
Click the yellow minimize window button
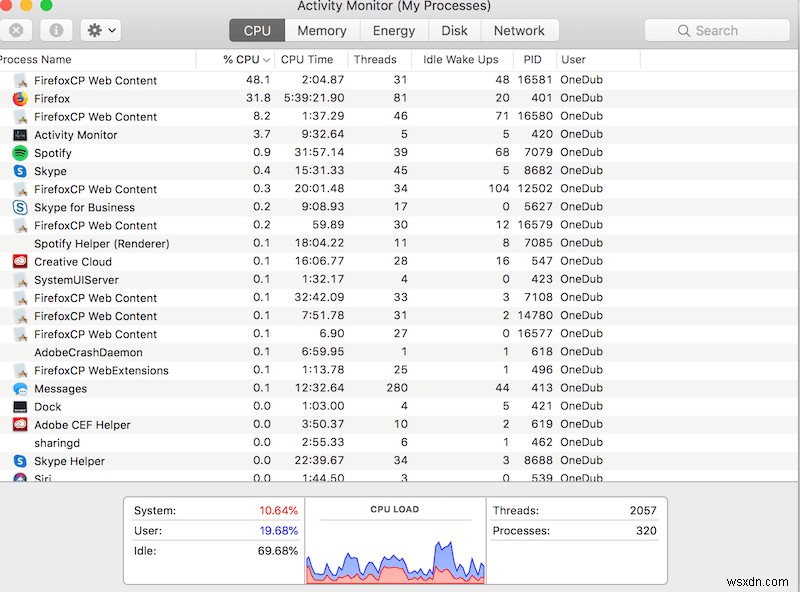pyautogui.click(x=26, y=5)
